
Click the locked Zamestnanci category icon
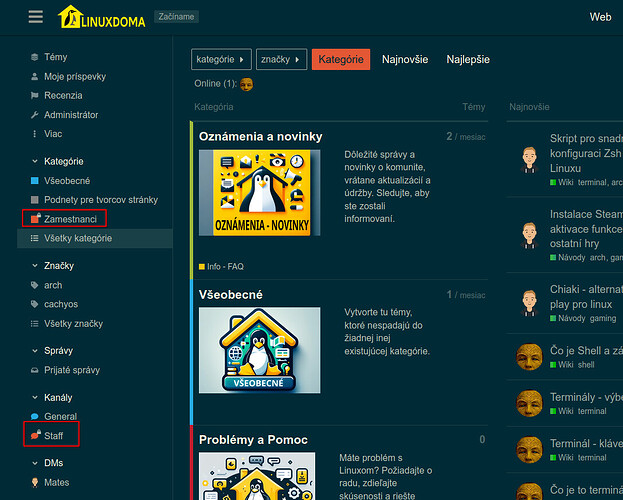36,218
